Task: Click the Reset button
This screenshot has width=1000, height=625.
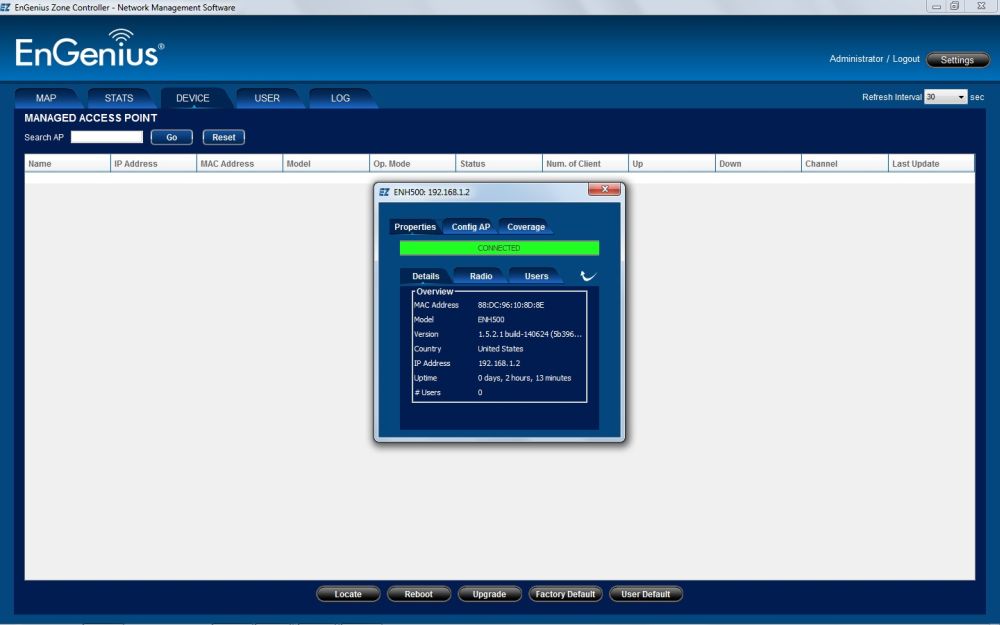Action: point(224,137)
